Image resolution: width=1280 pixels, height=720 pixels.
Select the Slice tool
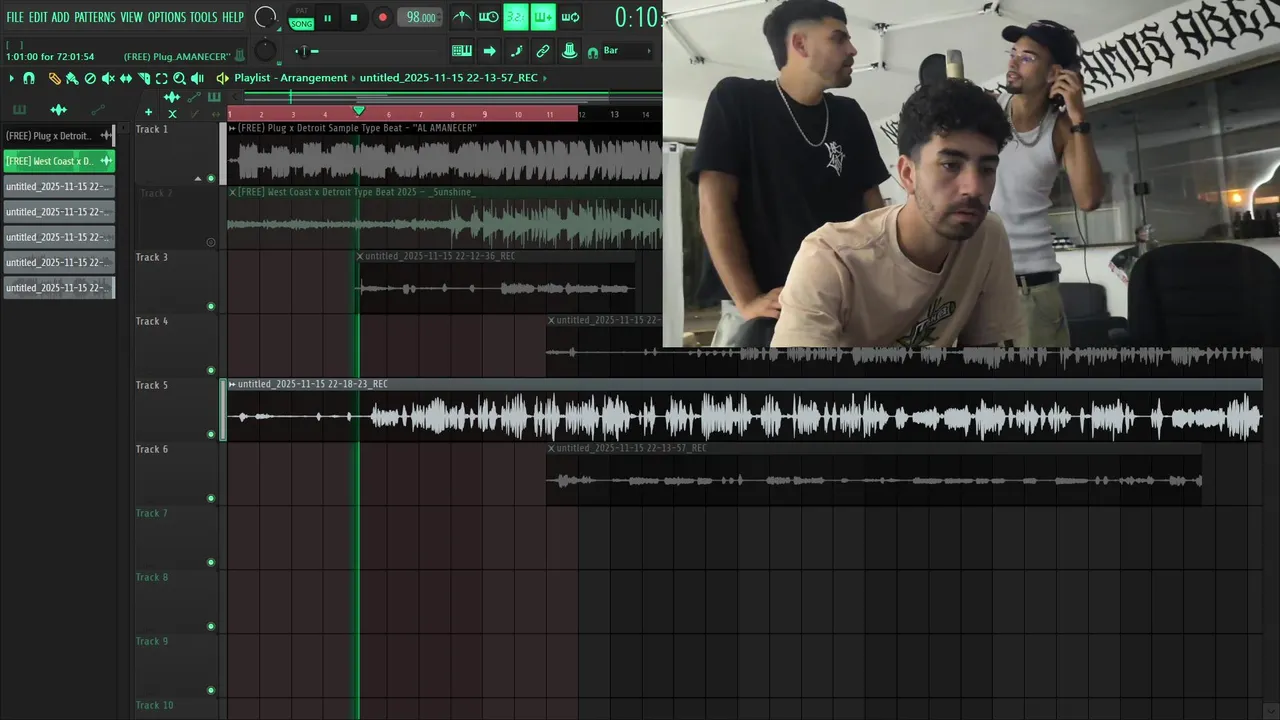144,78
